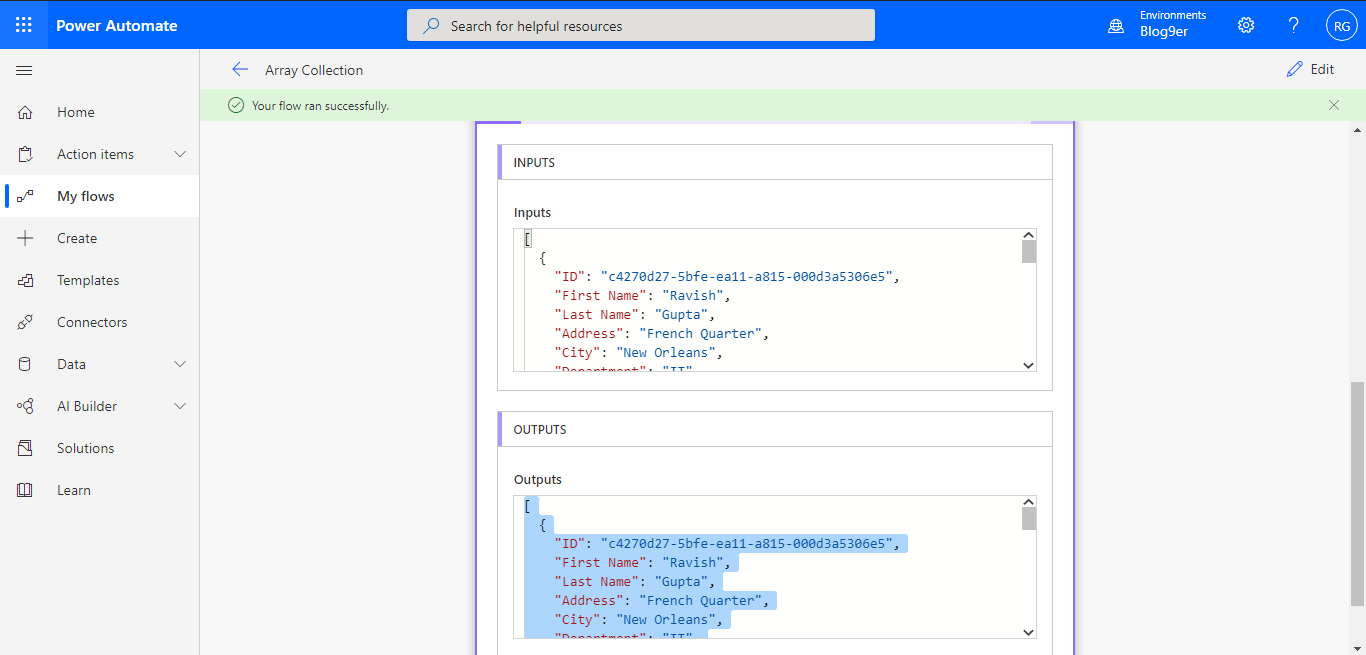
Task: Click "French Quarter" in Inputs JSON
Action: (x=700, y=333)
